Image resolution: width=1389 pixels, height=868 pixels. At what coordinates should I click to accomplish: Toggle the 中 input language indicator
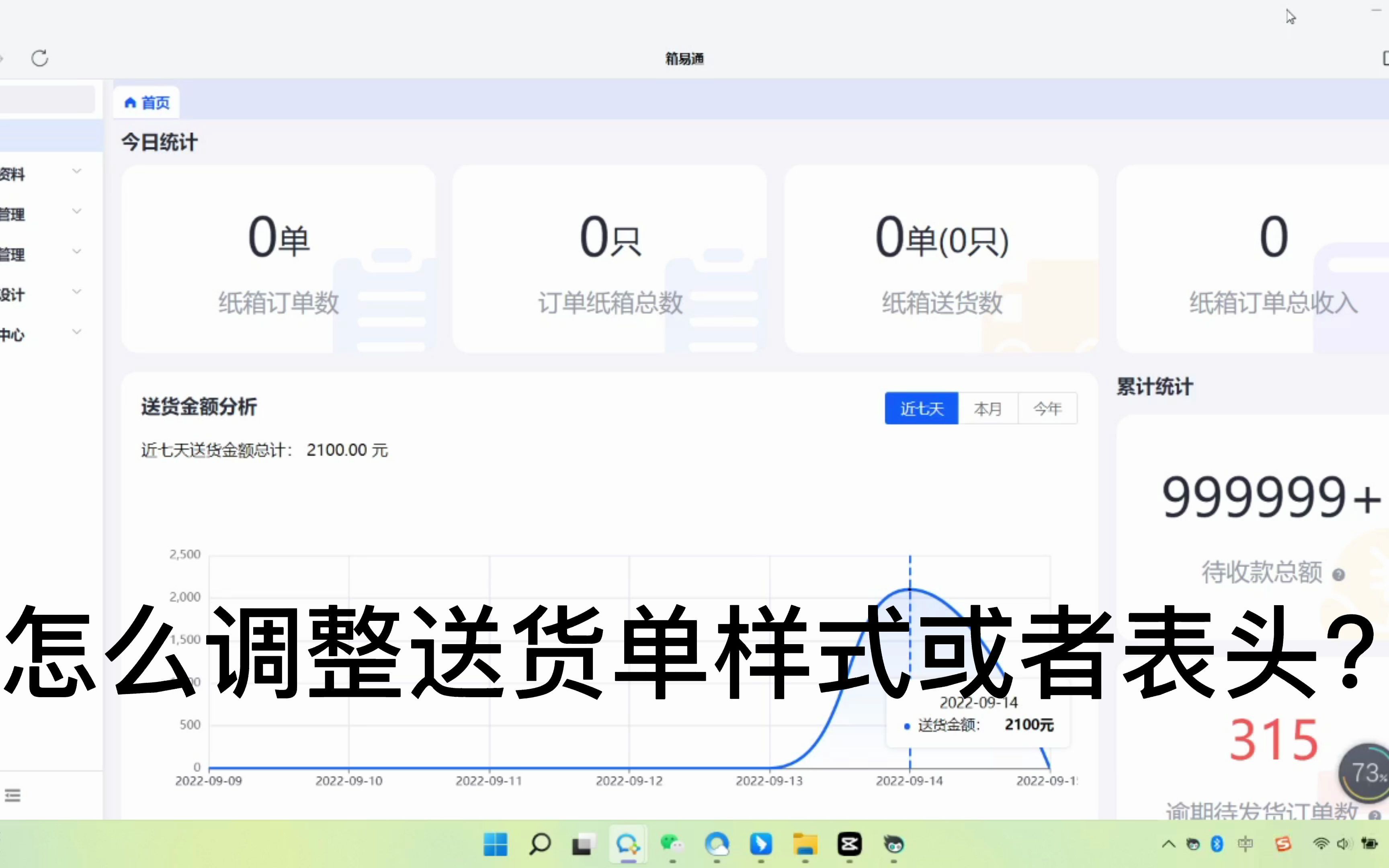tap(1246, 844)
